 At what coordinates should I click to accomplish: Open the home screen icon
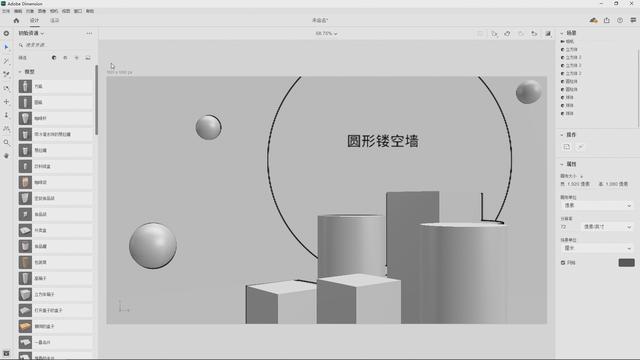16,20
